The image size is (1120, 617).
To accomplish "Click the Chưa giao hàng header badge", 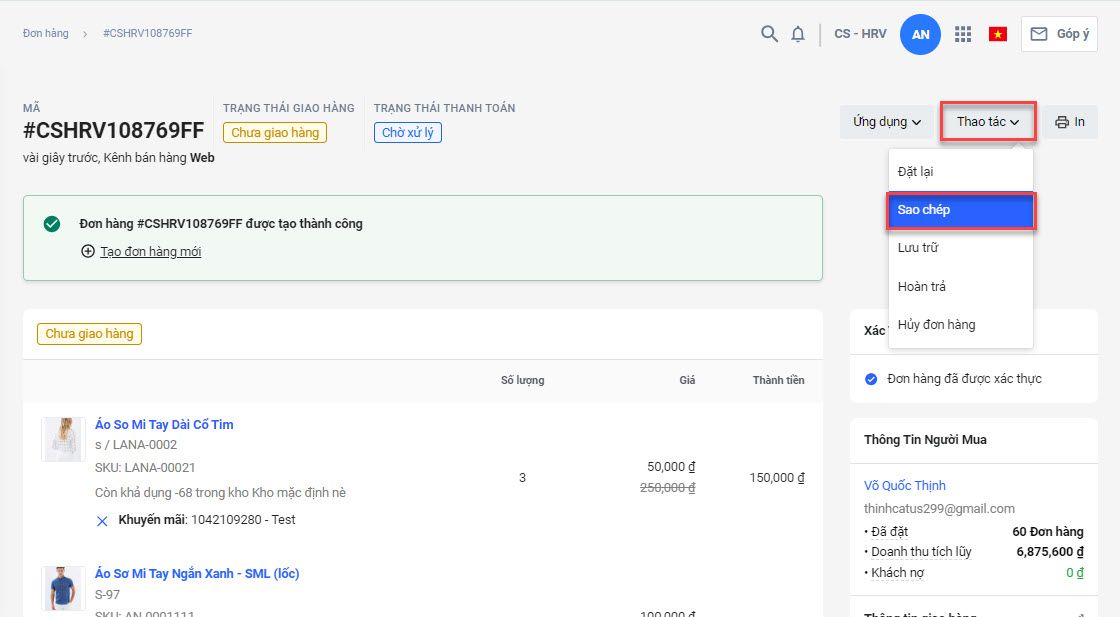I will point(275,133).
